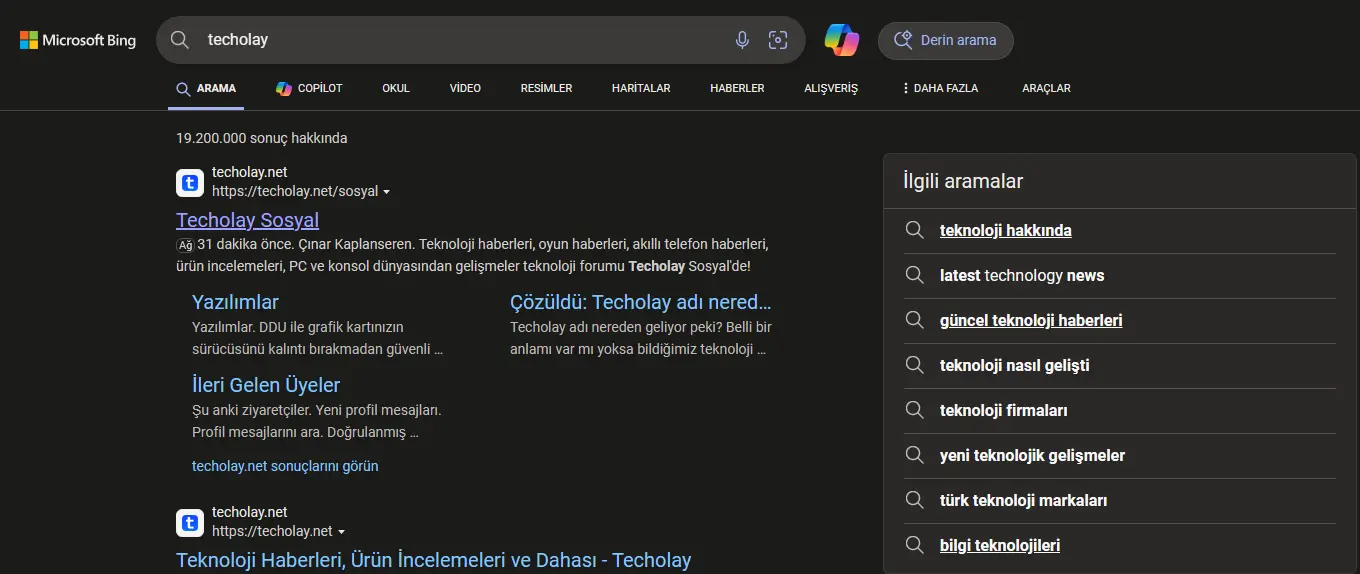Image resolution: width=1360 pixels, height=574 pixels.
Task: Search related term türk teknoloji markaları
Action: click(1023, 500)
